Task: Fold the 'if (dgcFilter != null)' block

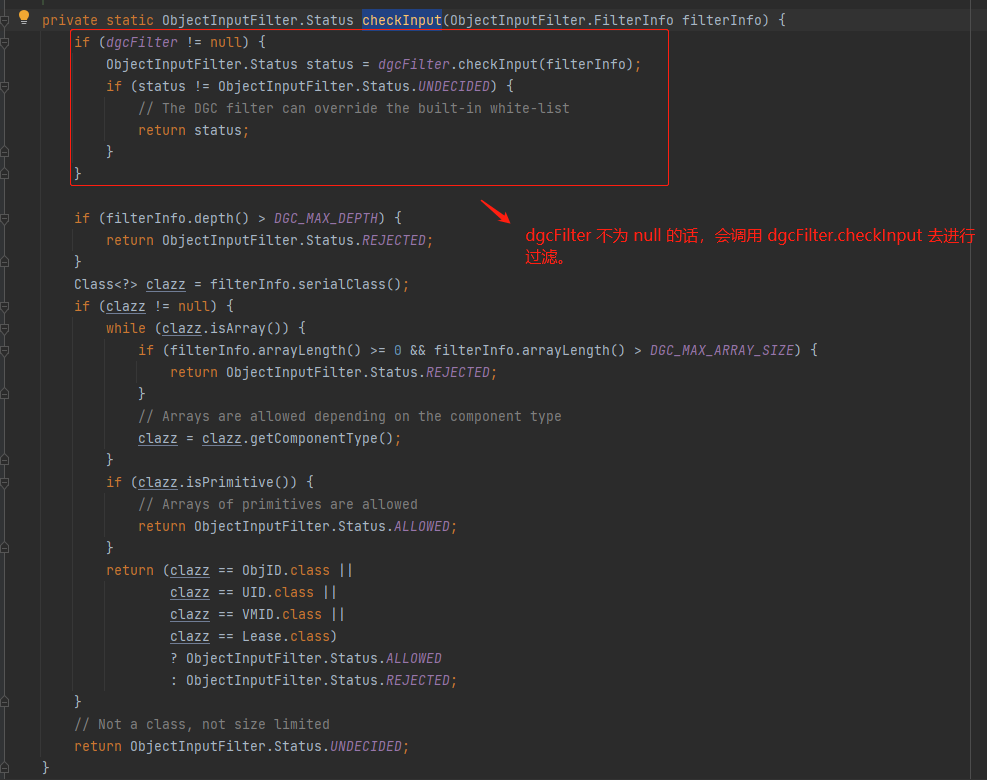Action: click(5, 42)
